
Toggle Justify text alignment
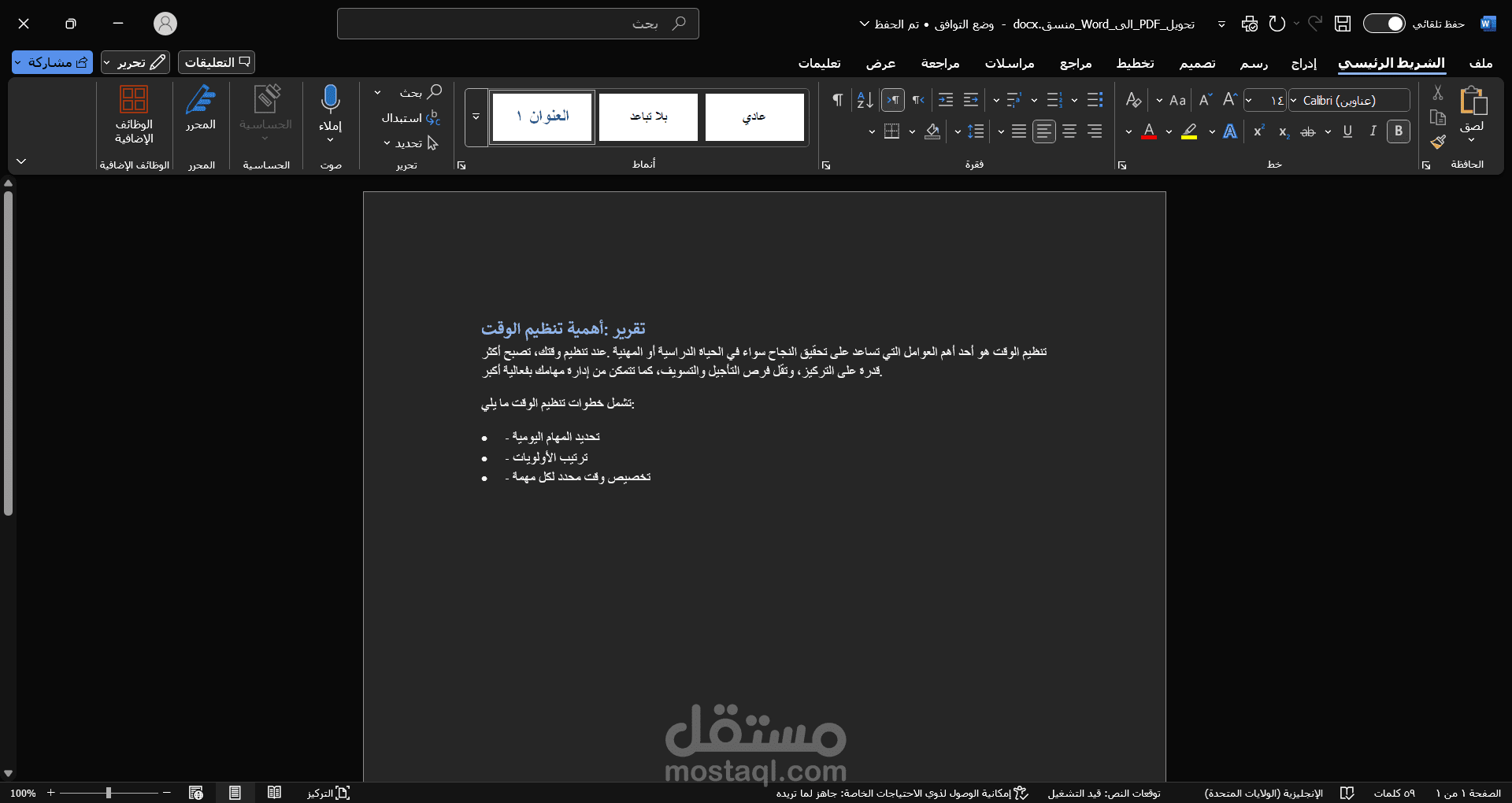click(1019, 131)
